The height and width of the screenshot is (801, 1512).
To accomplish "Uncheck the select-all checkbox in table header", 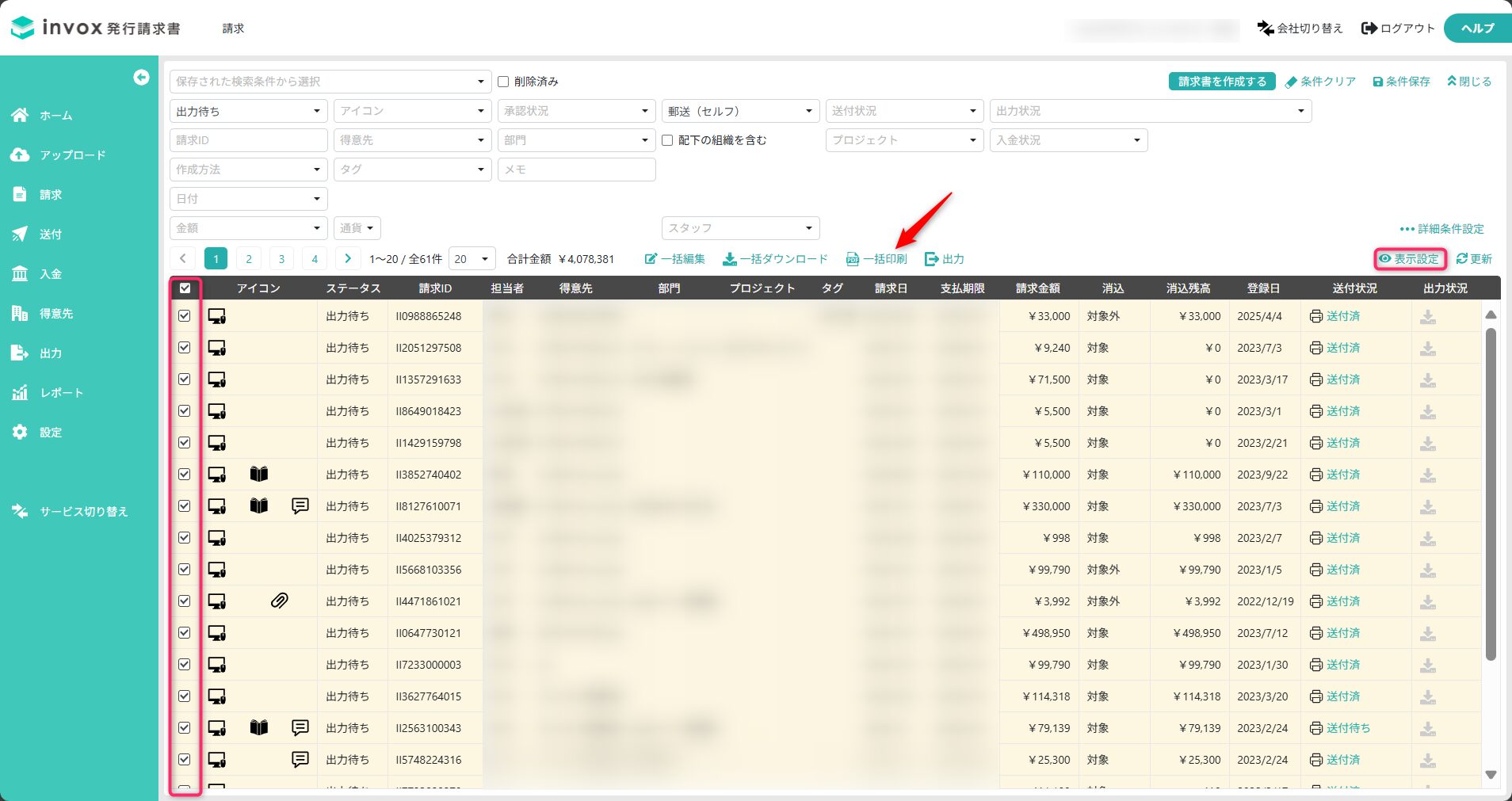I will (x=185, y=288).
